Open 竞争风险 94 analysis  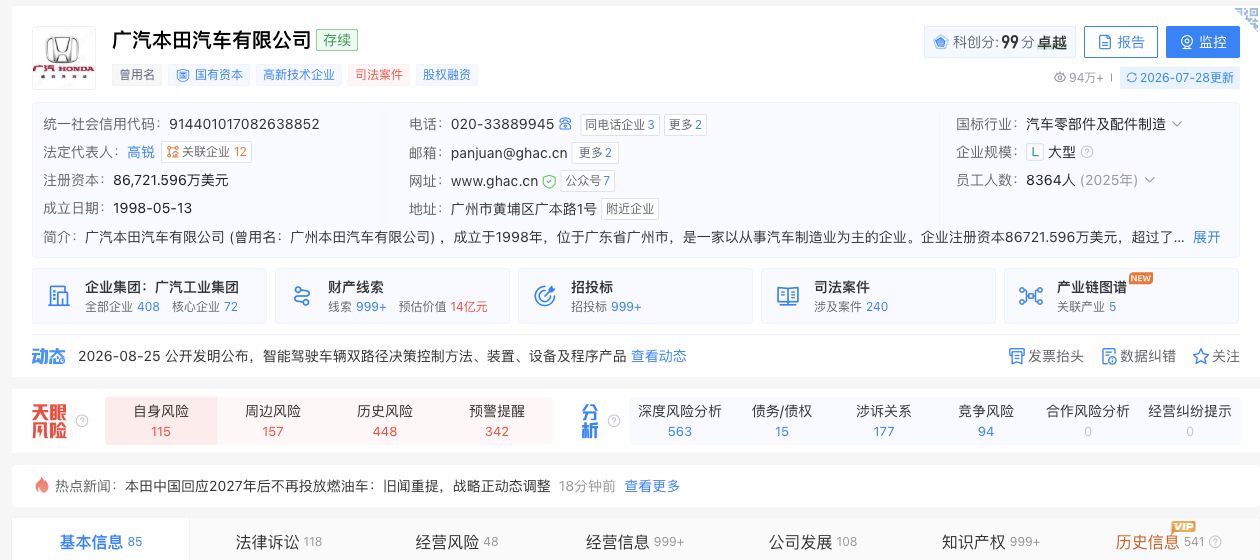pyautogui.click(x=986, y=421)
